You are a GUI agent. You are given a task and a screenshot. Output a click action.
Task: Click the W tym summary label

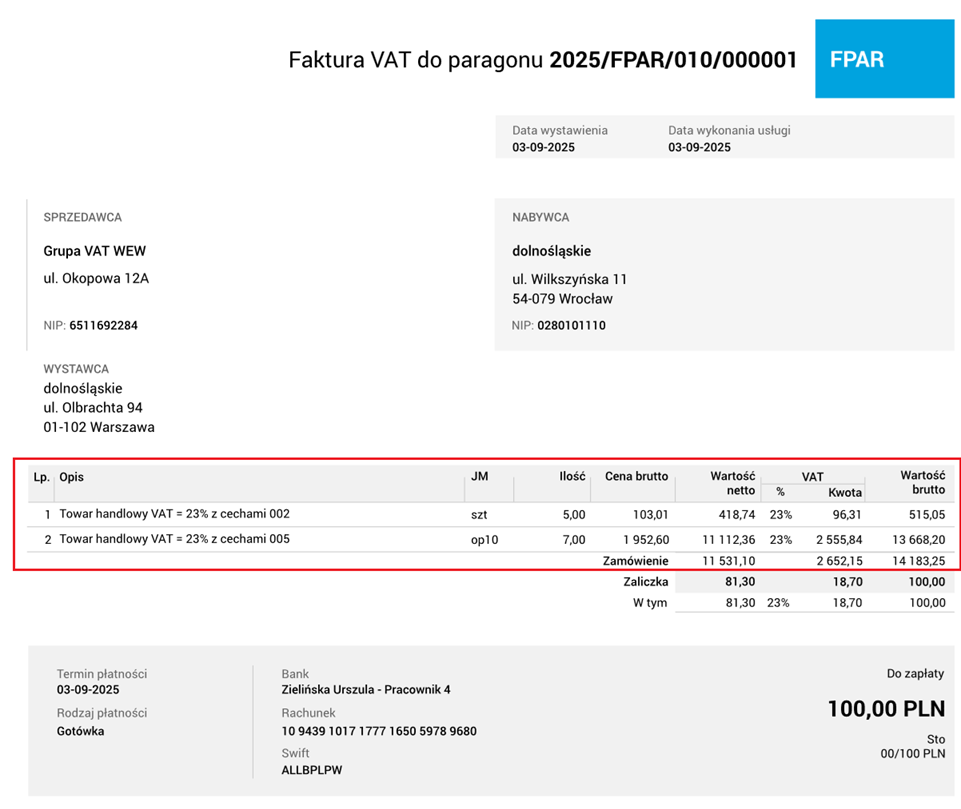coord(650,603)
